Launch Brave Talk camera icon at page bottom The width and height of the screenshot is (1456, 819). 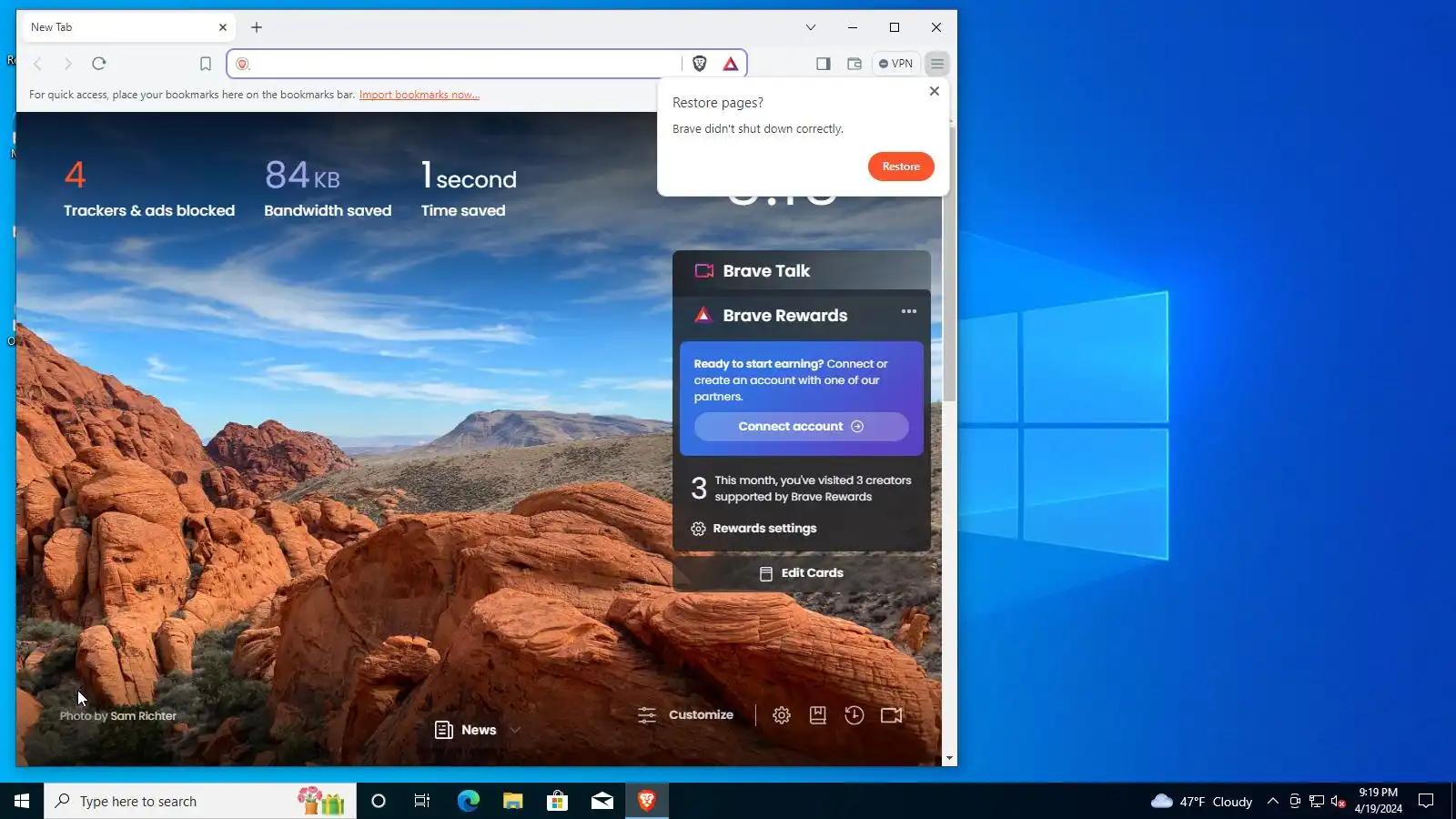(x=892, y=715)
